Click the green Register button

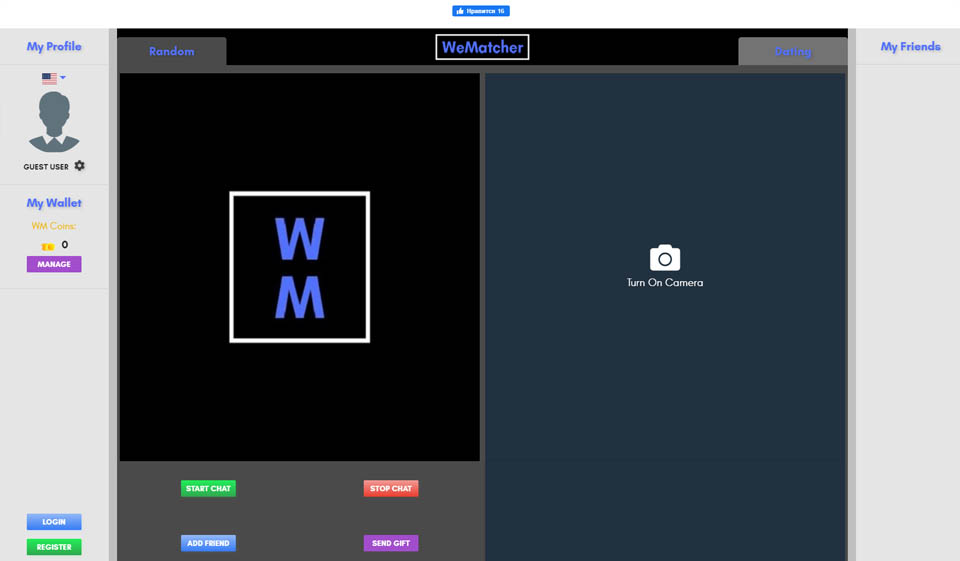[x=54, y=547]
